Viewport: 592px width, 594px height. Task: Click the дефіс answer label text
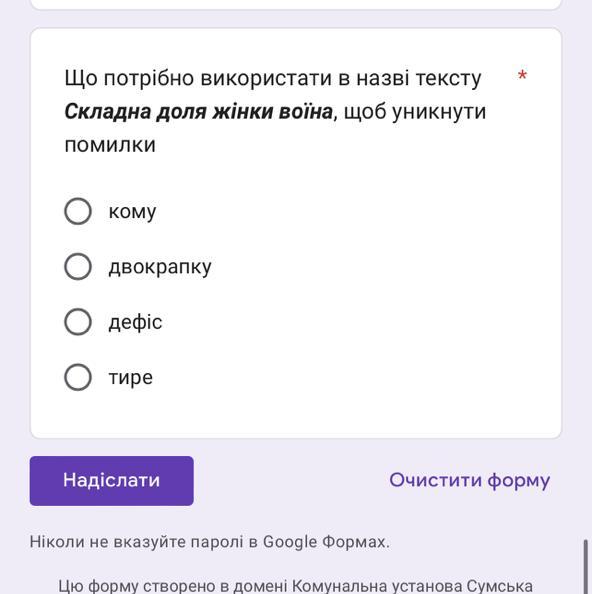pos(135,322)
